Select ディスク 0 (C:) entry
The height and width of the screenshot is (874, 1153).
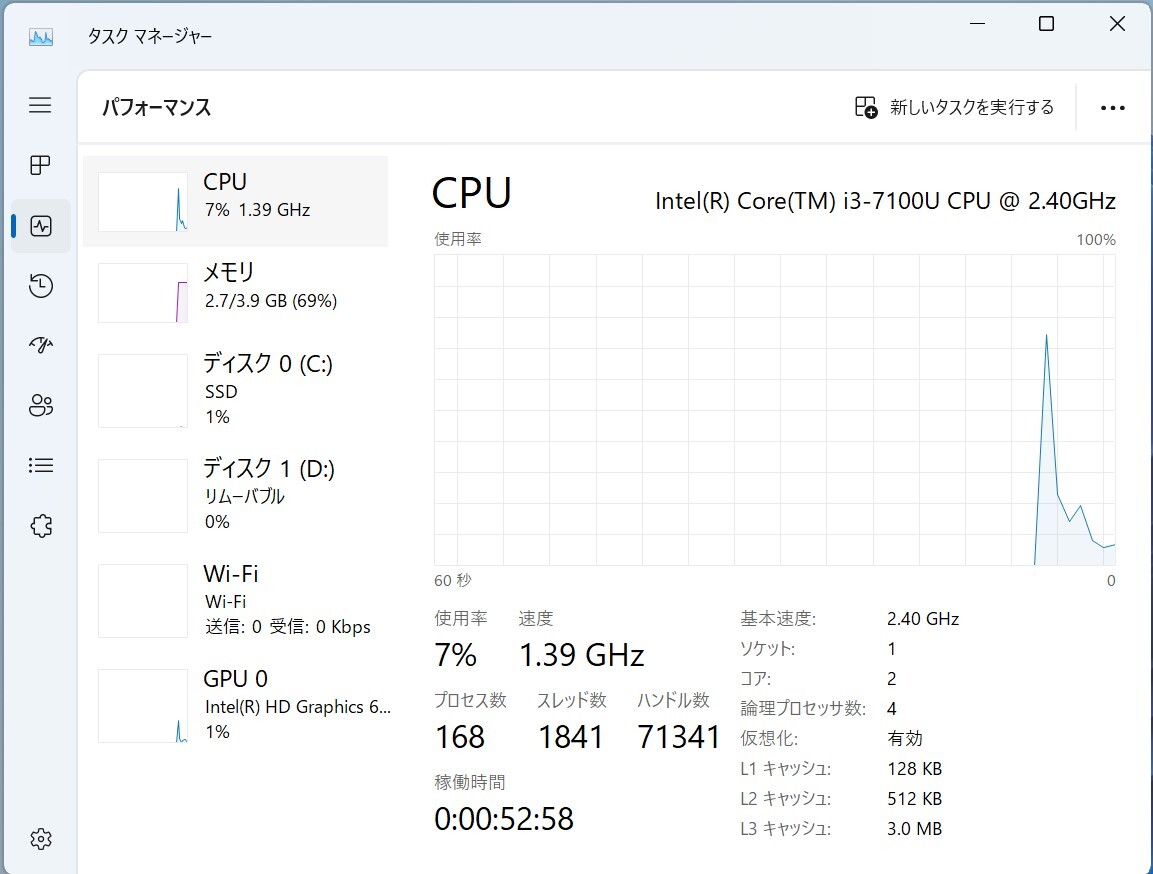click(235, 390)
